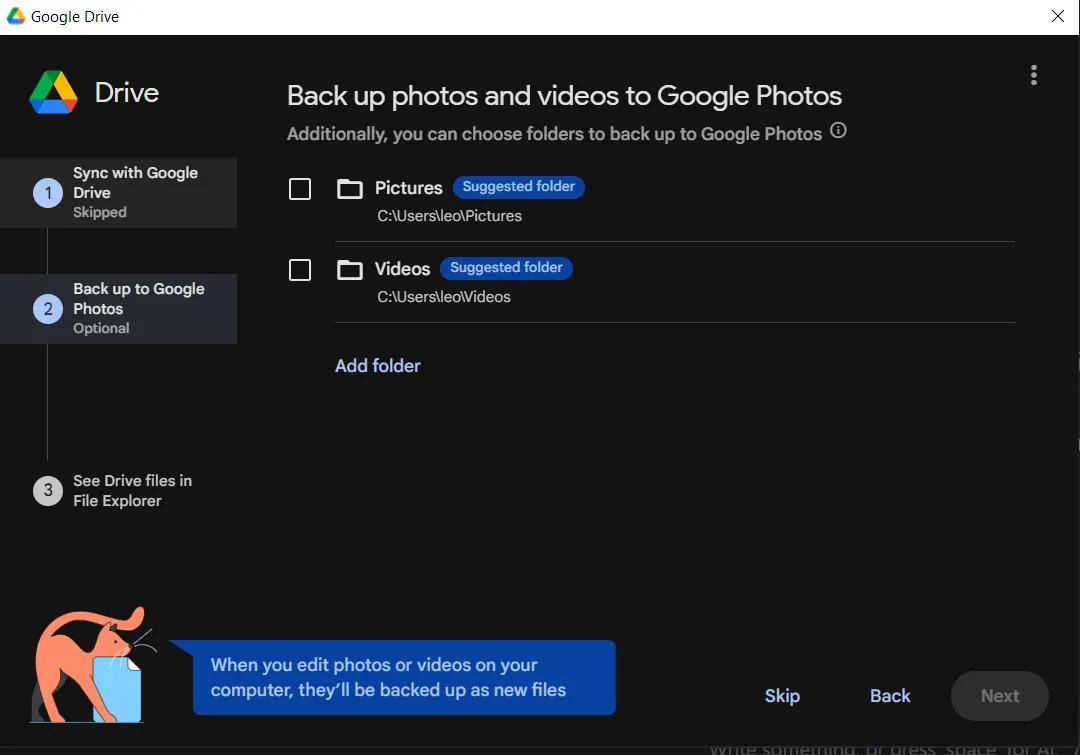Select the Back up to Google Photos step
1080x755 pixels.
point(118,309)
